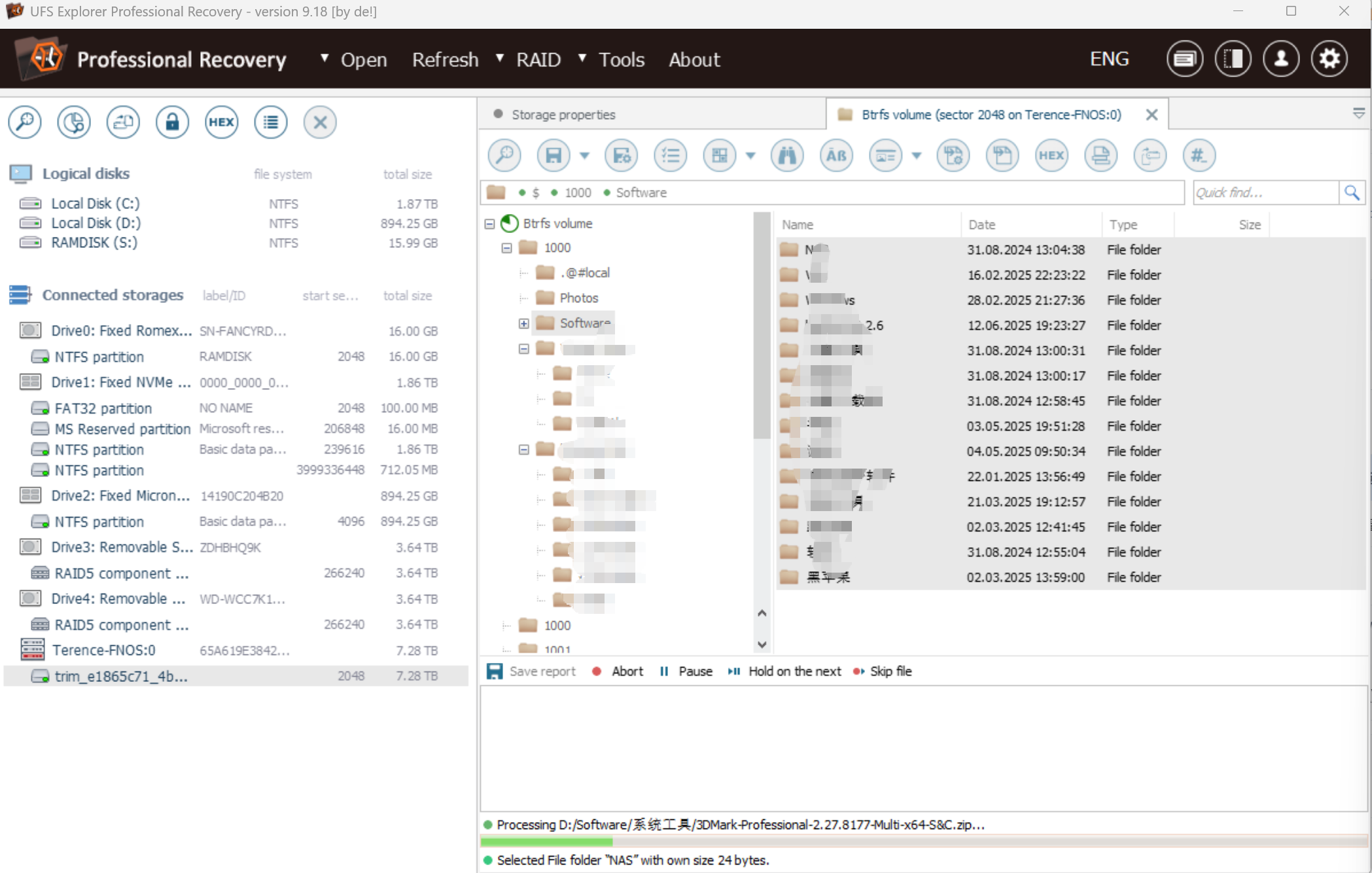The image size is (1372, 873).
Task: Click the Save report disk icon
Action: [x=495, y=671]
